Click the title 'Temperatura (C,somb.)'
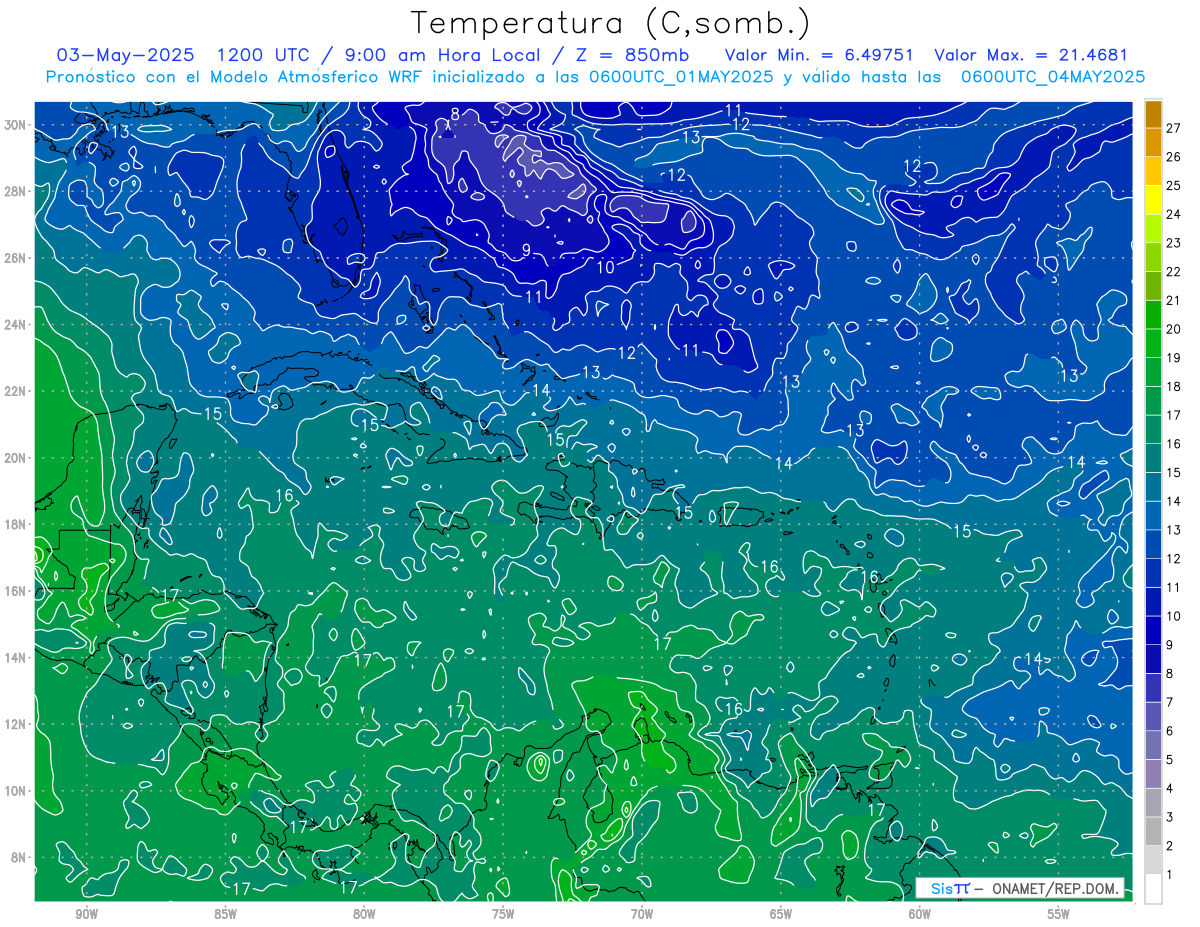1200x927 pixels. click(x=611, y=23)
